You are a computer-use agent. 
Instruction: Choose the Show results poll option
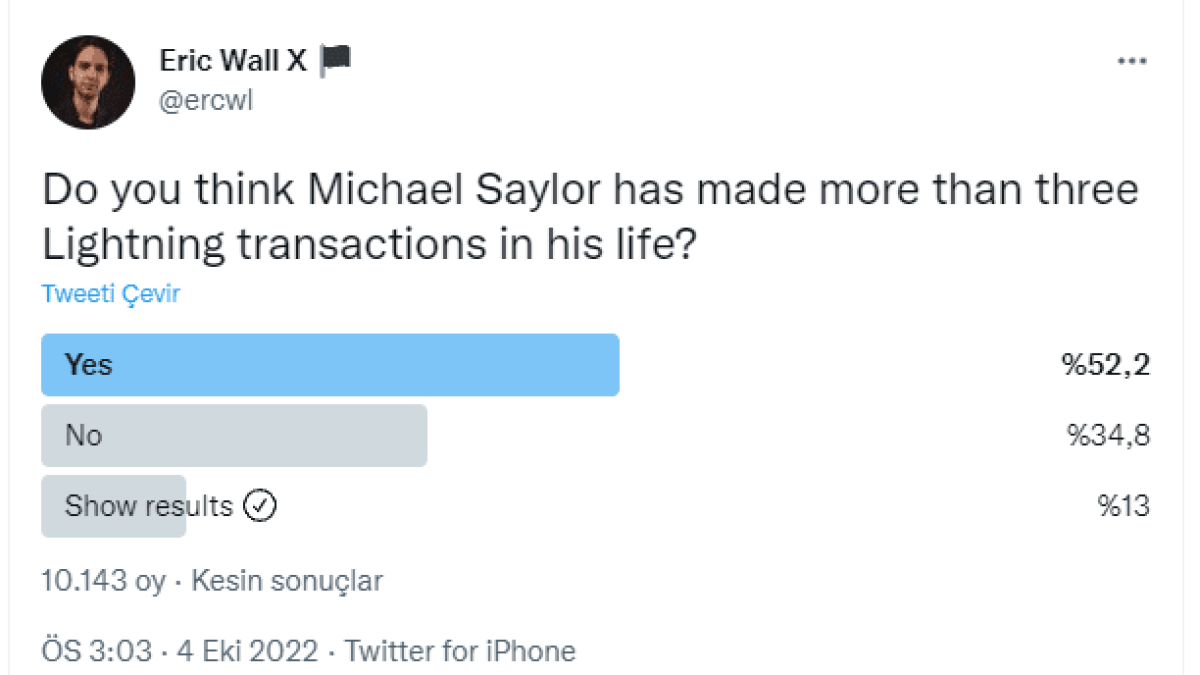coord(148,506)
